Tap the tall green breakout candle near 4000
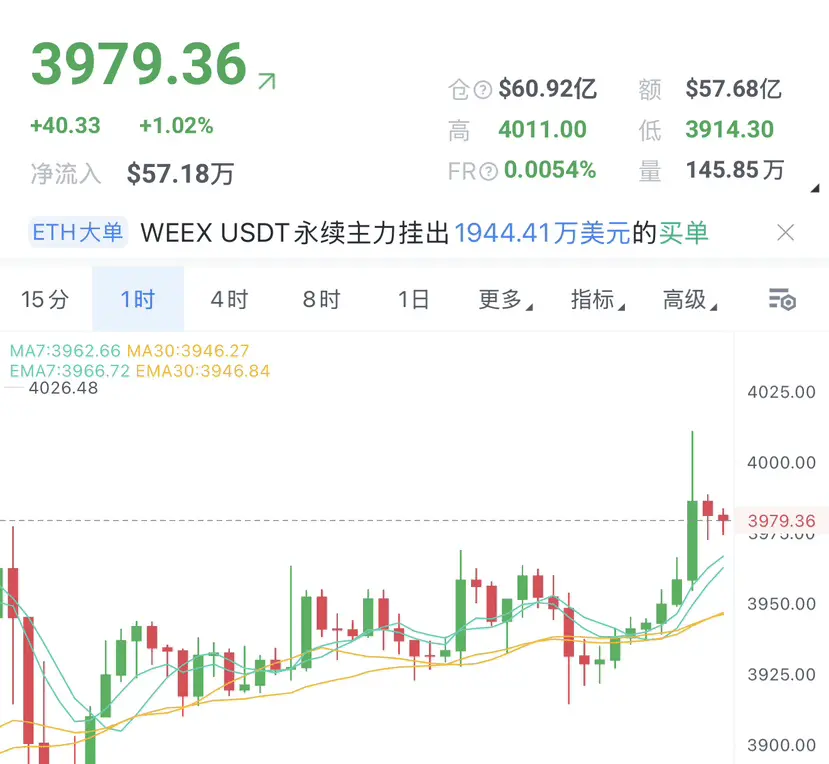This screenshot has width=829, height=764. tap(692, 539)
